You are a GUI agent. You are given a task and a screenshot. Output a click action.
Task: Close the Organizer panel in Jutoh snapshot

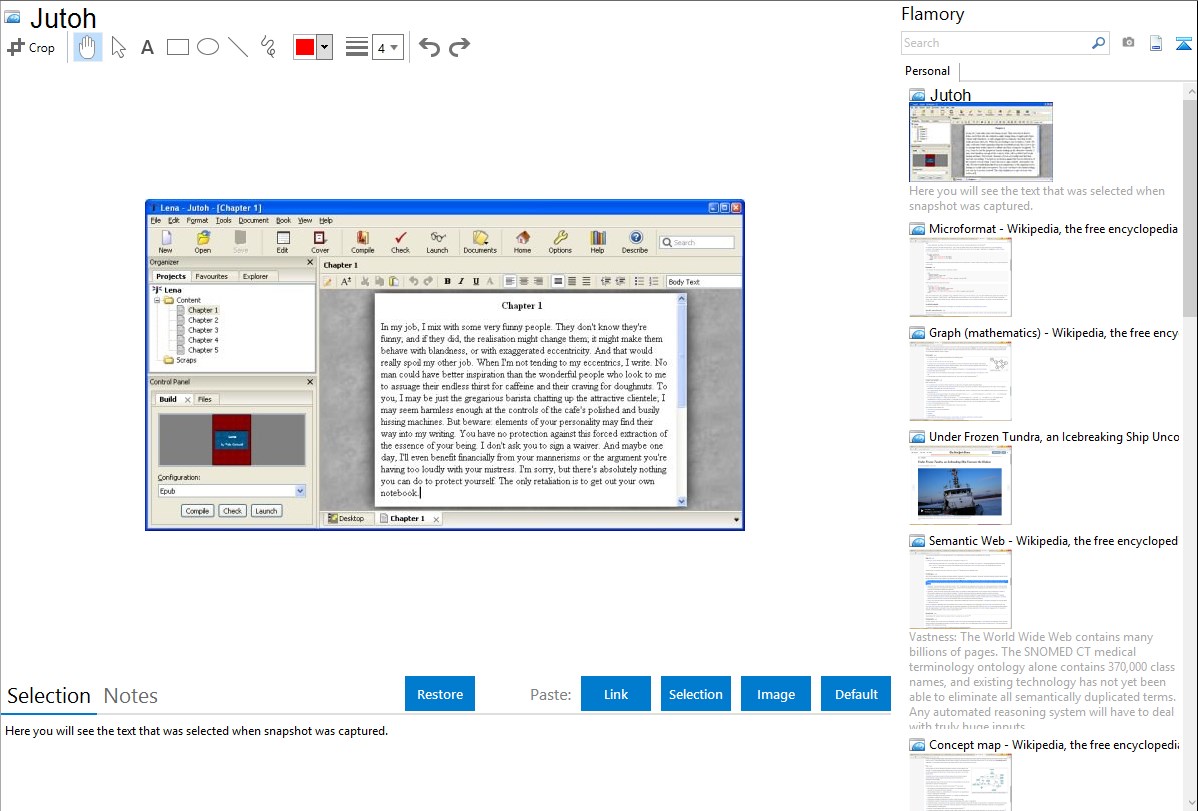tap(310, 262)
